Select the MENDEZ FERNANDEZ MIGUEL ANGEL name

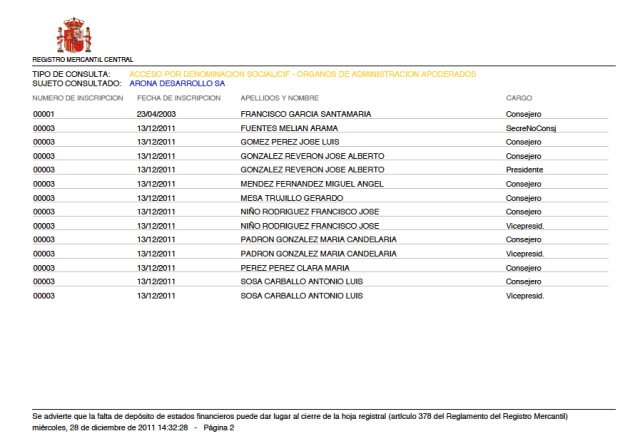click(x=312, y=184)
